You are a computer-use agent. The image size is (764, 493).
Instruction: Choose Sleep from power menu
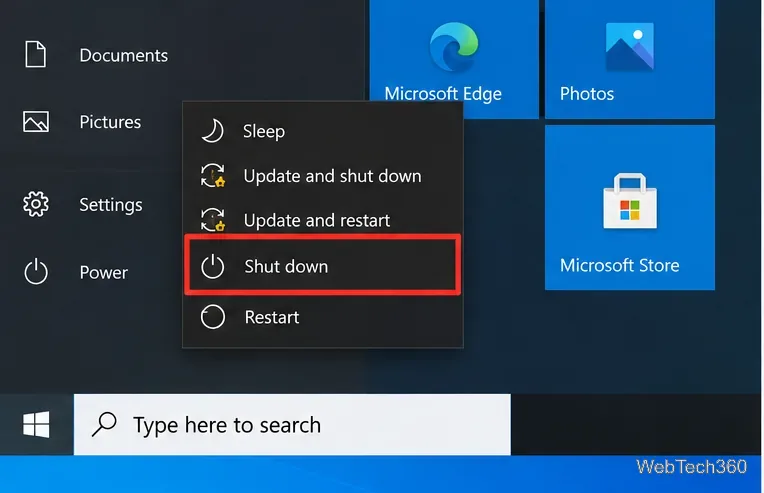[264, 131]
